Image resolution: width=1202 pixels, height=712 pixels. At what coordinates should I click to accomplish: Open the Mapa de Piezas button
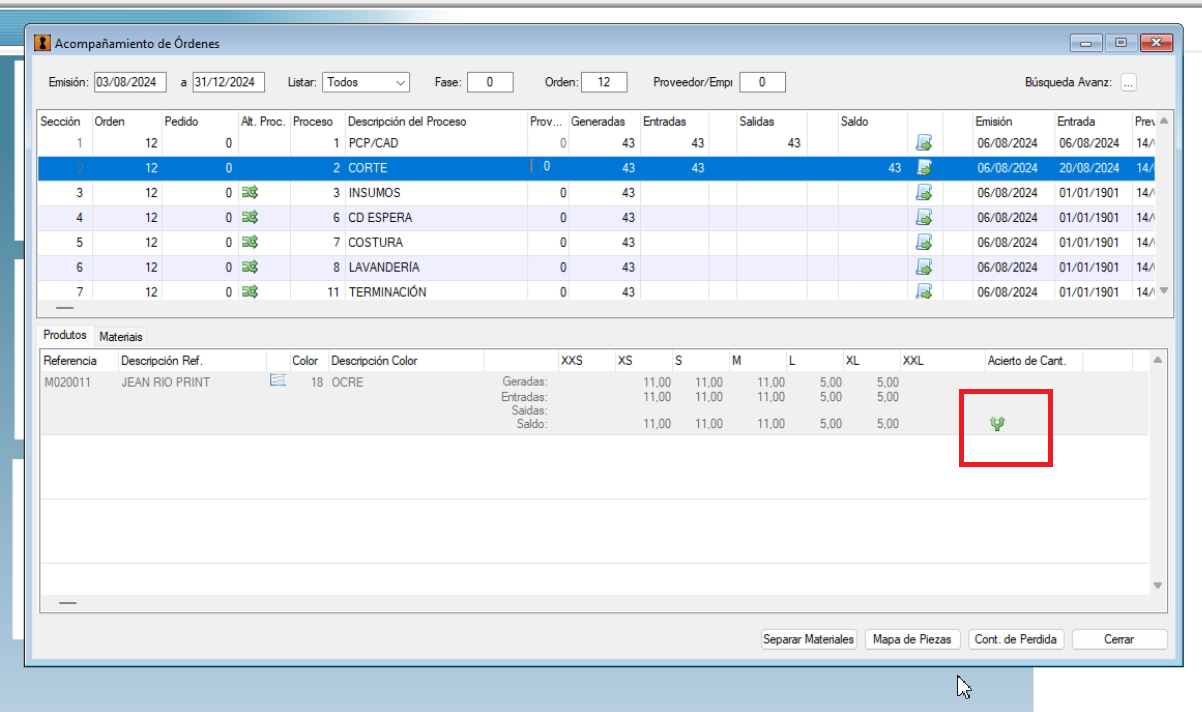[x=912, y=639]
